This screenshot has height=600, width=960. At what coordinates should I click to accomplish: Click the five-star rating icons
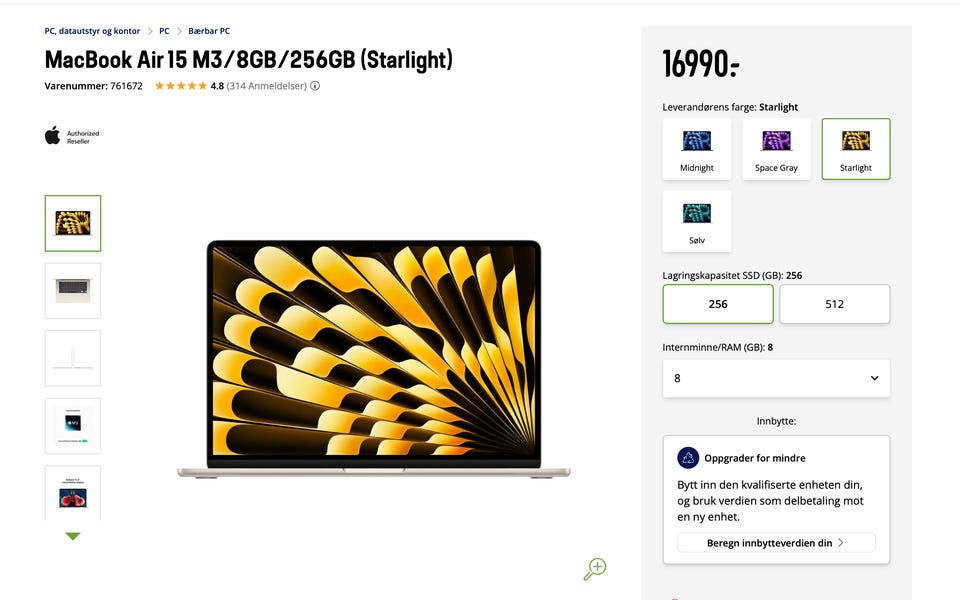point(181,86)
